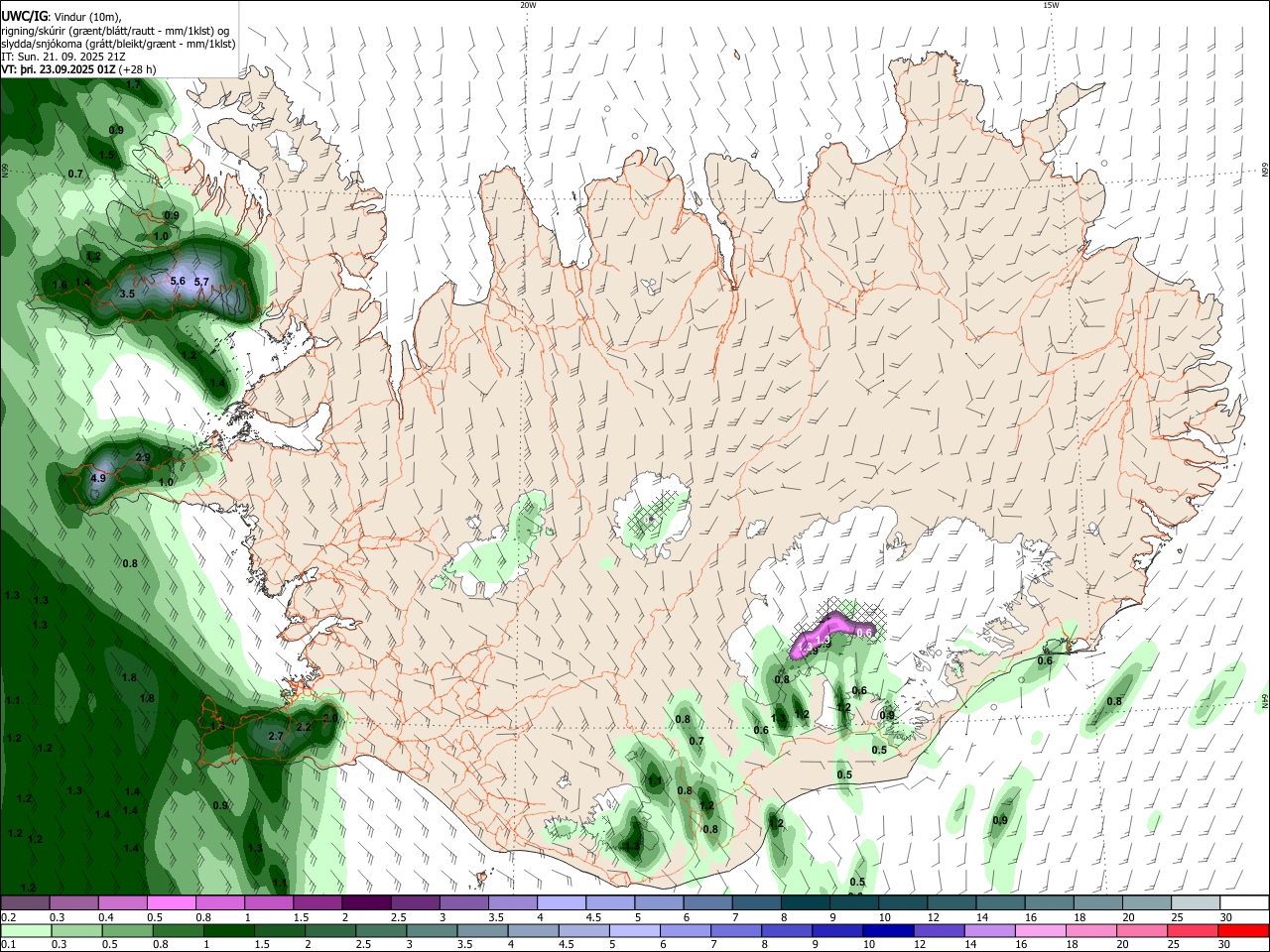Click the 20W longitude label
This screenshot has height=952, width=1270.
528,5
